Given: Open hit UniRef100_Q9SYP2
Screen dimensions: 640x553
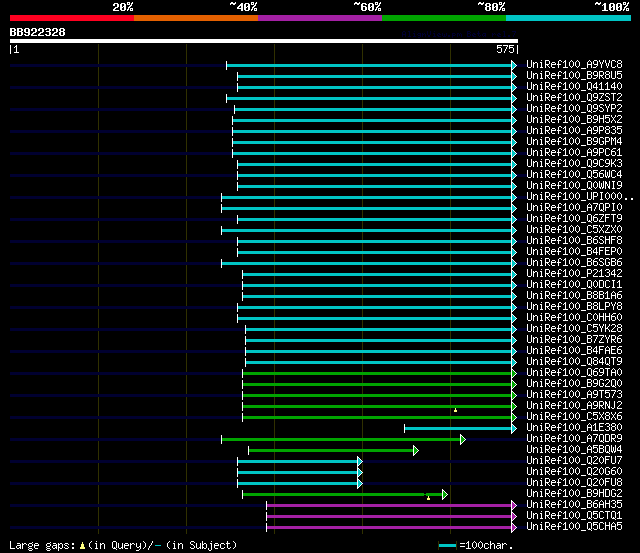Looking at the screenshot, I should [574, 109].
